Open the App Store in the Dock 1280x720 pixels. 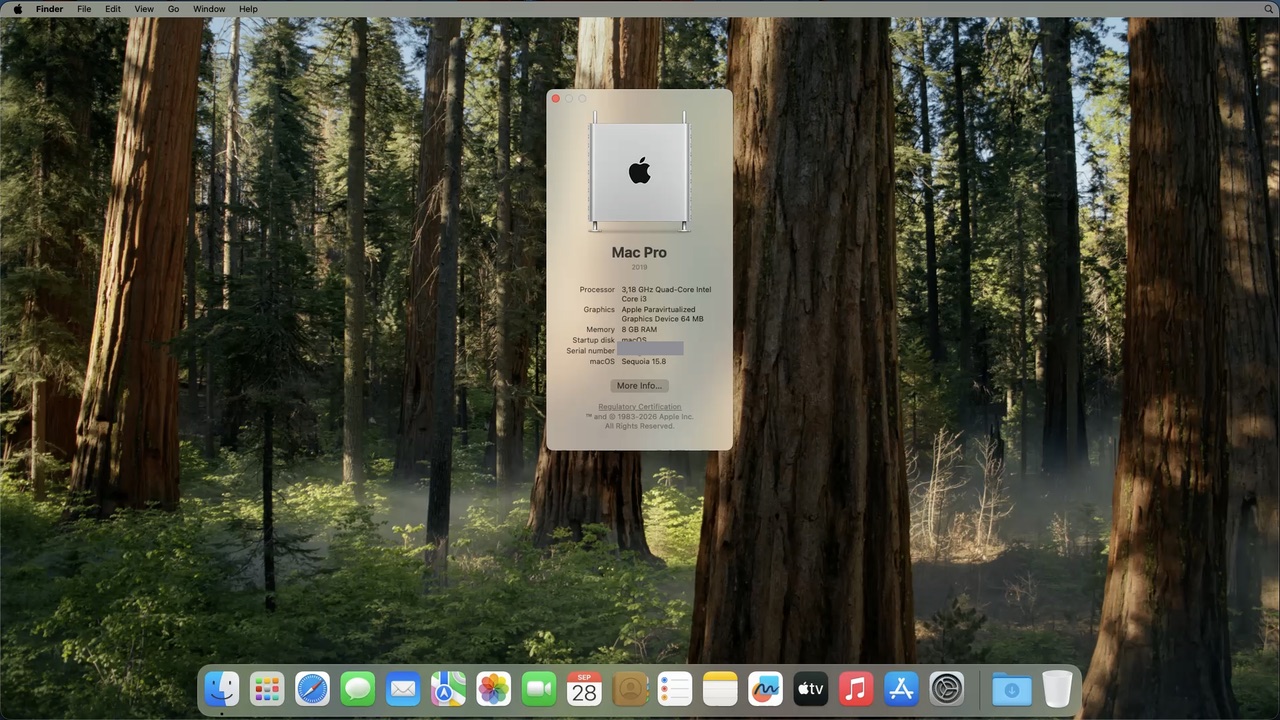click(x=901, y=689)
